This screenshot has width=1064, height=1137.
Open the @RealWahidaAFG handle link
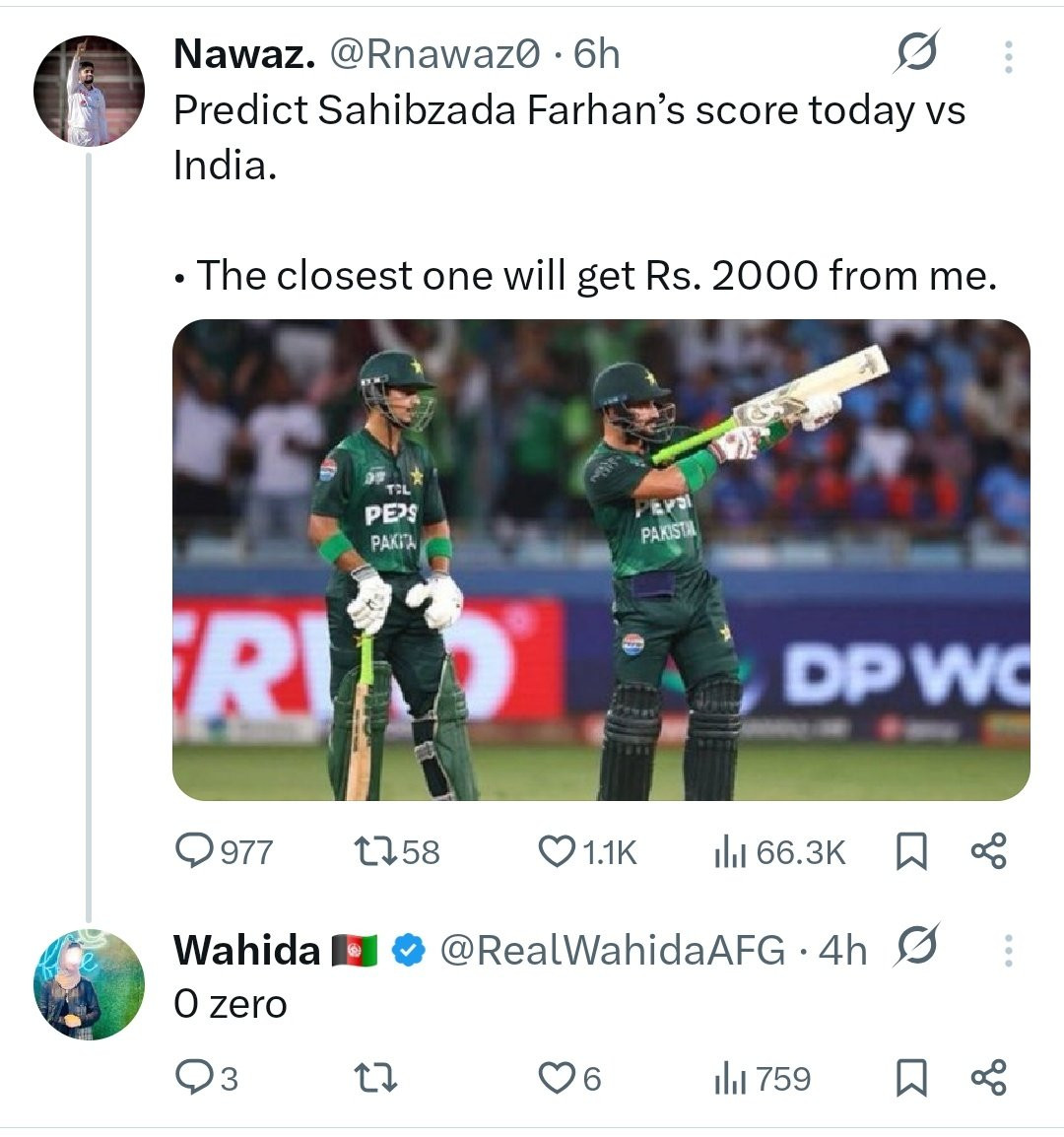click(x=612, y=951)
